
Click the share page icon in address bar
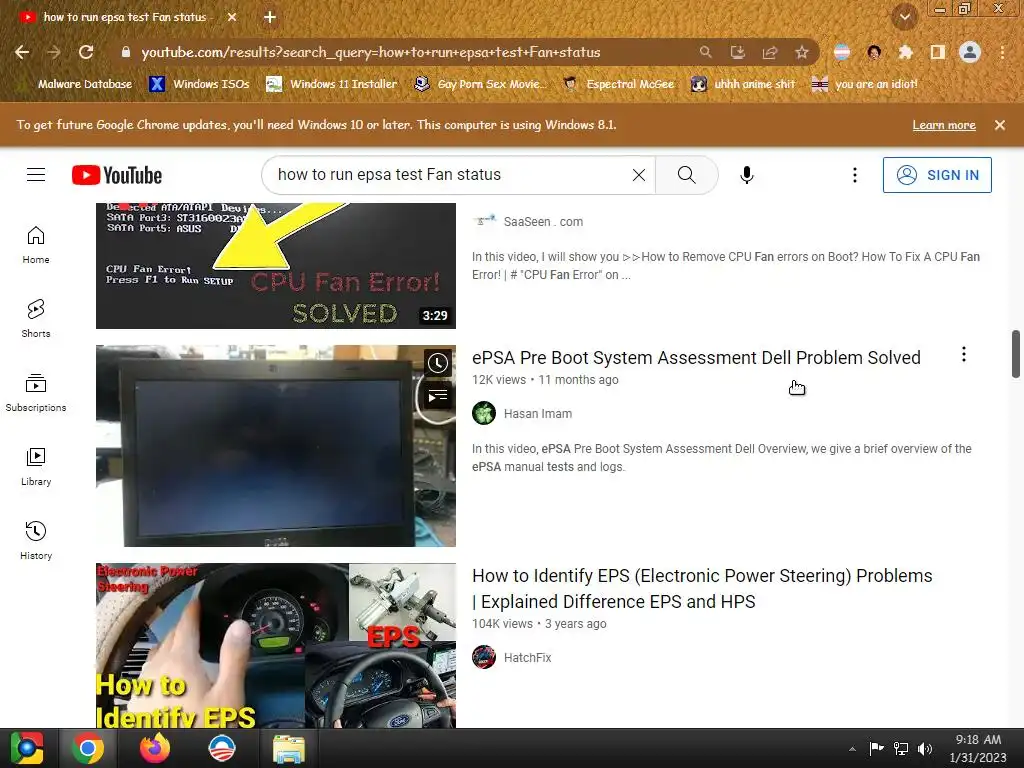pyautogui.click(x=769, y=52)
